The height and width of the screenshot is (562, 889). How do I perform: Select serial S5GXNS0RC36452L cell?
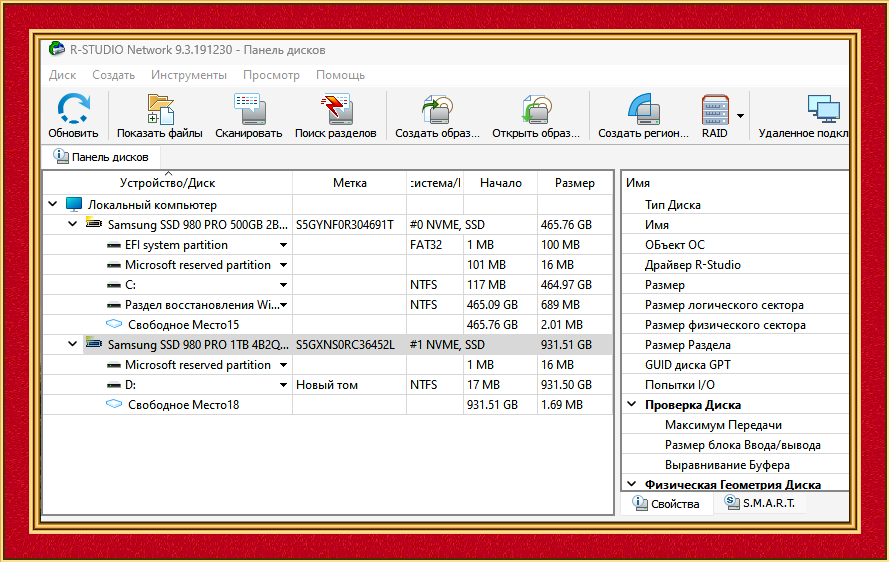coord(349,345)
